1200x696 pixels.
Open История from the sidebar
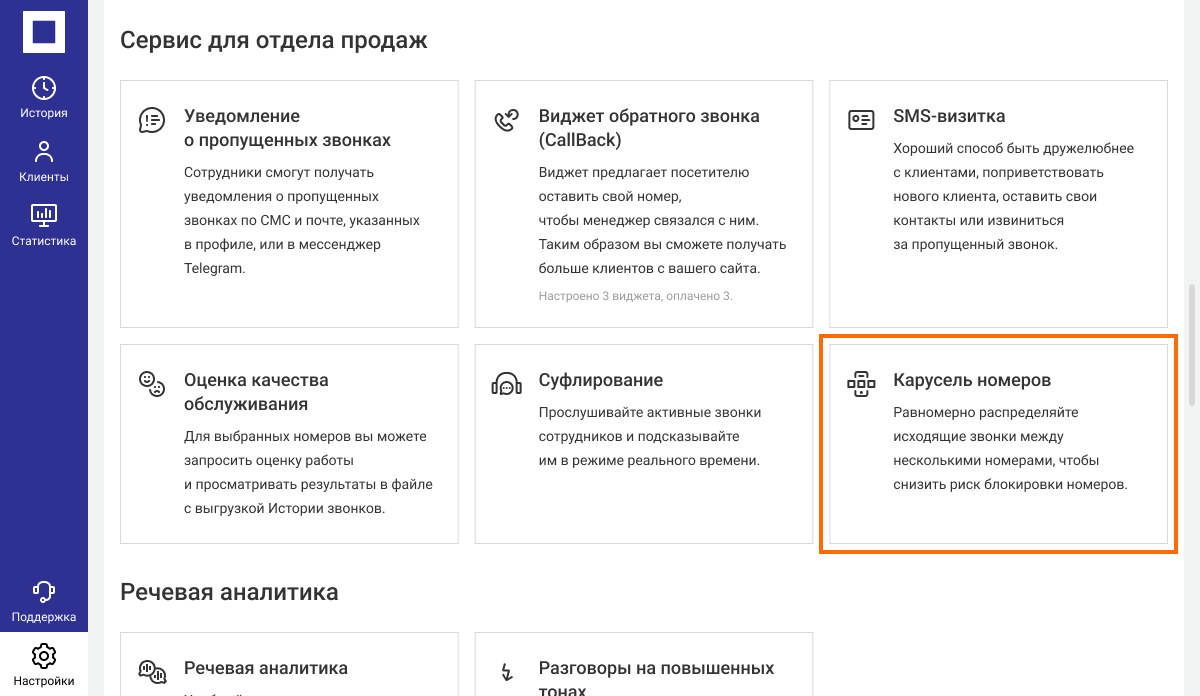click(x=44, y=97)
